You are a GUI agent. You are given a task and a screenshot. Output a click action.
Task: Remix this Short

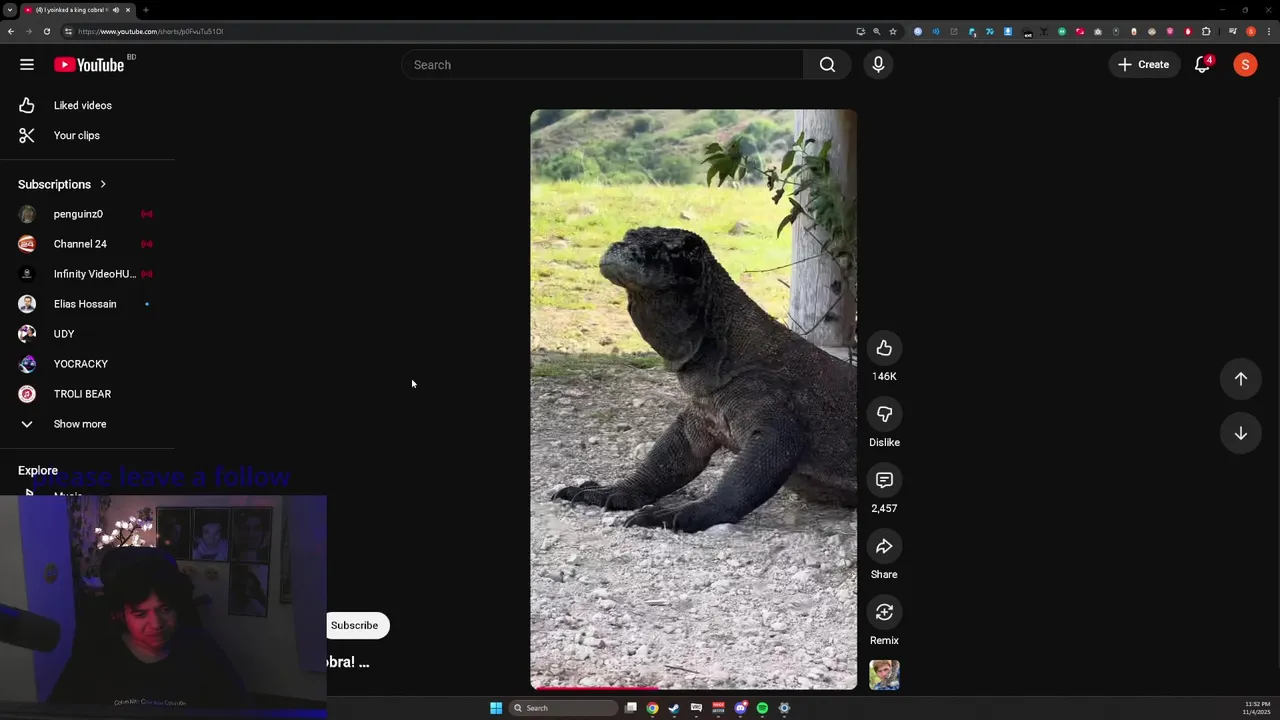[884, 612]
